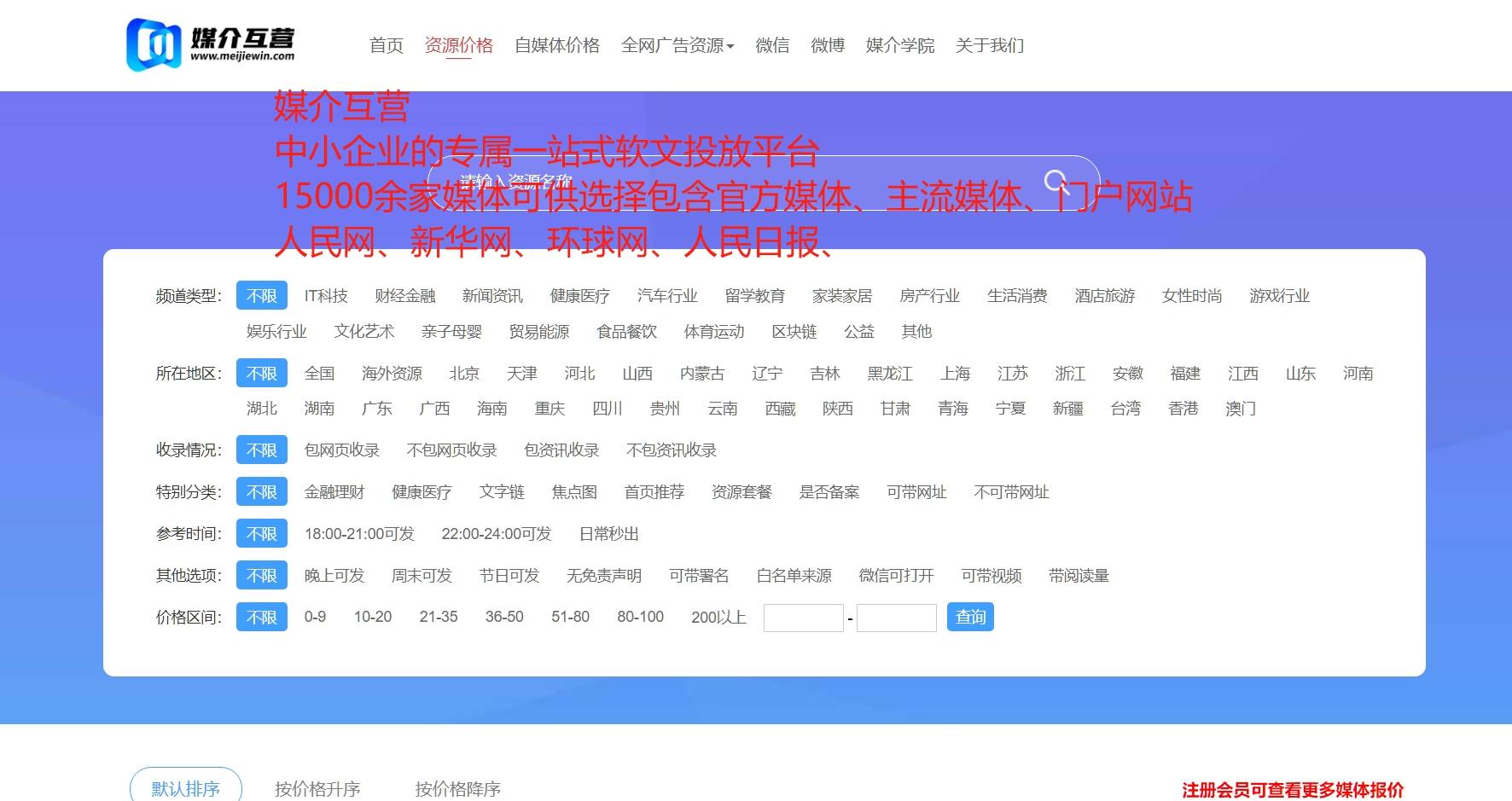
Task: Select the 周末可发 option
Action: pyautogui.click(x=422, y=576)
